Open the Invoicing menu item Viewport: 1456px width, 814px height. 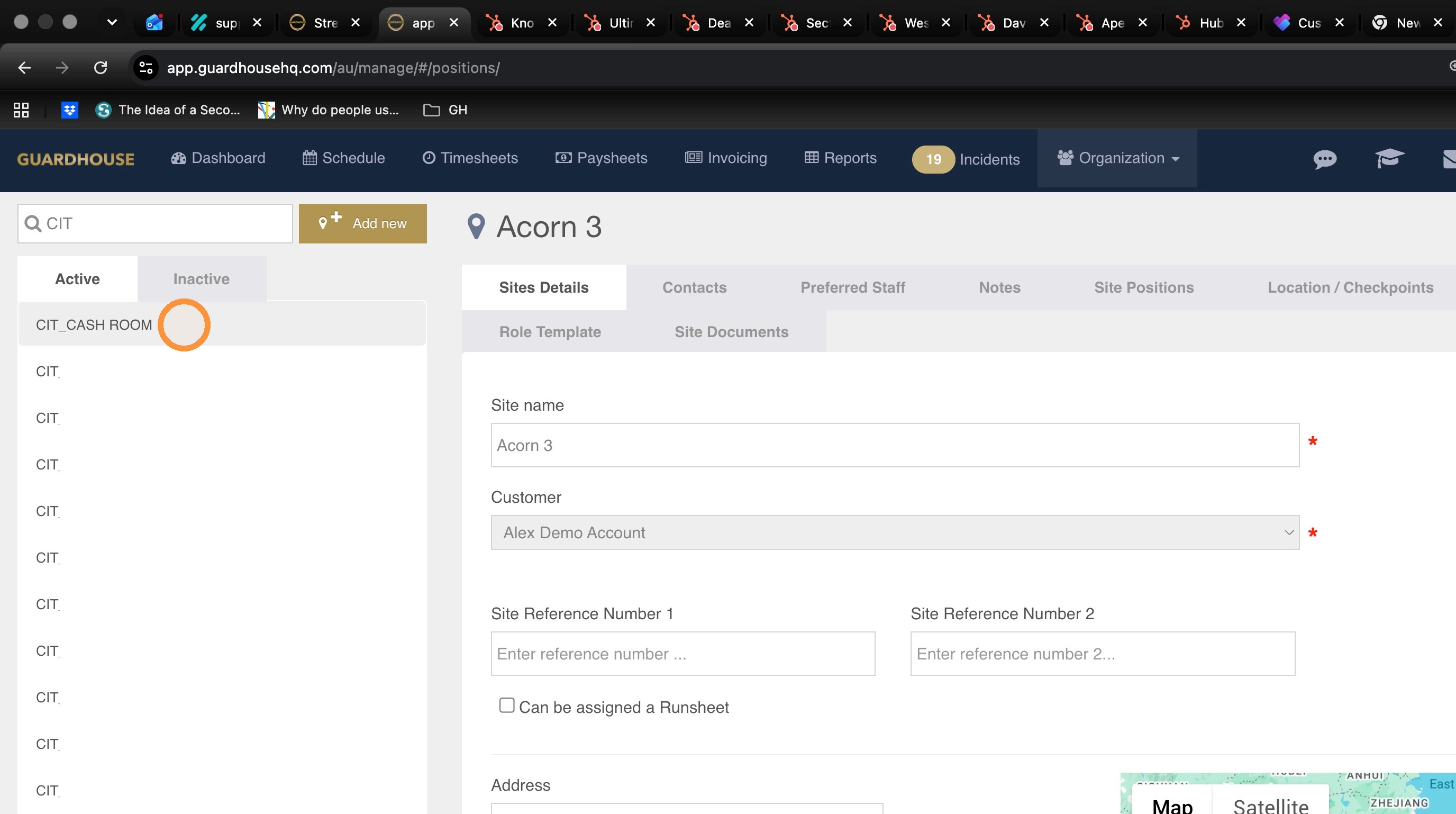(x=726, y=158)
